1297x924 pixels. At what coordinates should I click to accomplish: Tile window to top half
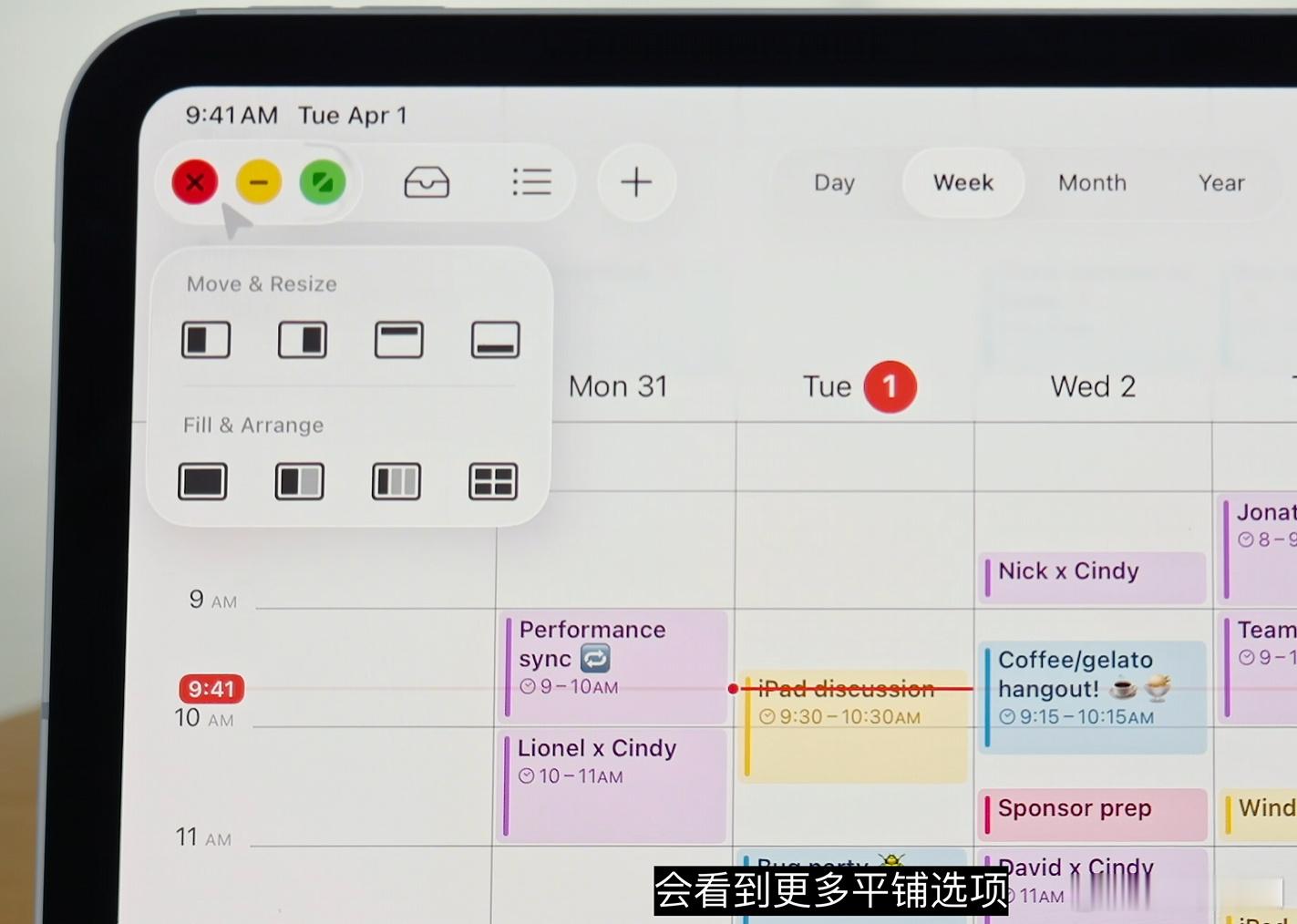point(399,340)
